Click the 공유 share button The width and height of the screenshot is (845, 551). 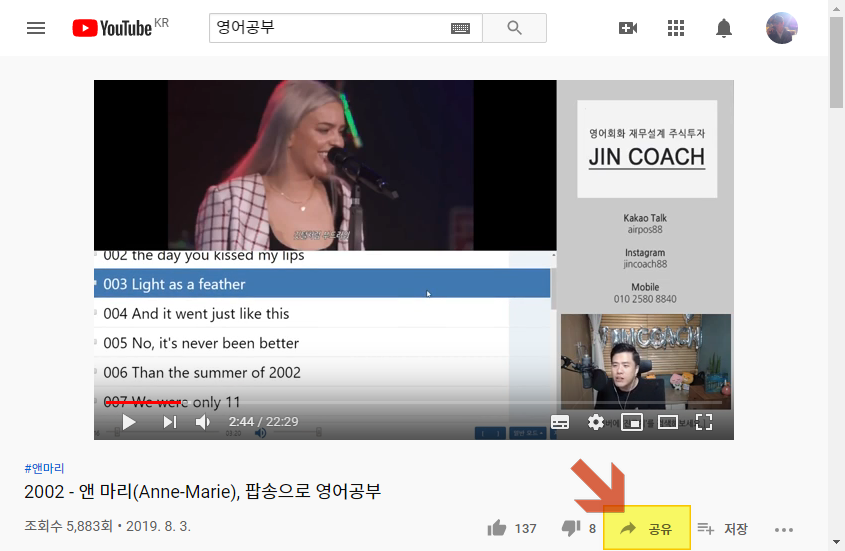tap(647, 528)
